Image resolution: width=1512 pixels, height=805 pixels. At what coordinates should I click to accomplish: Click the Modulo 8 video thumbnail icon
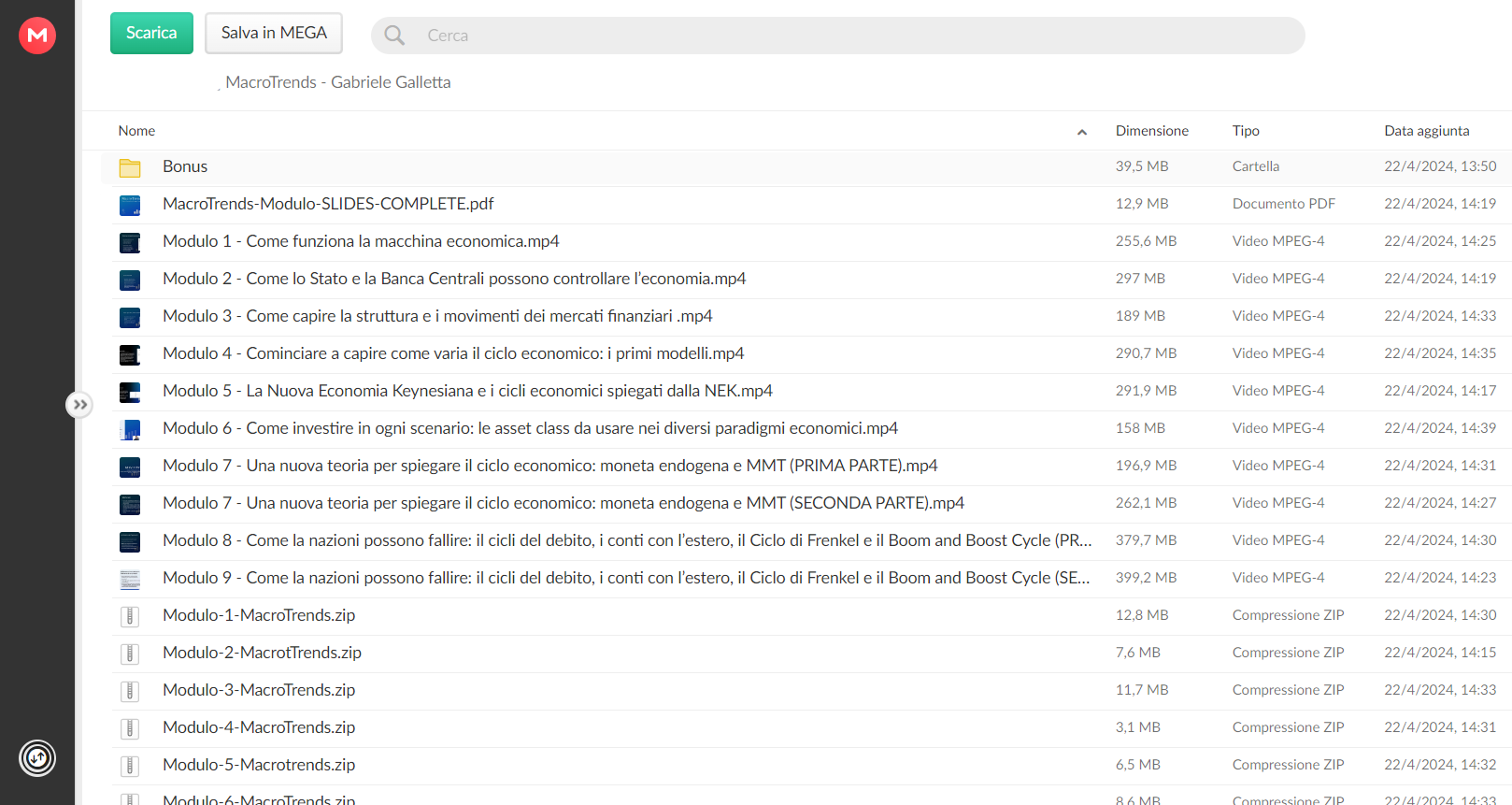click(130, 541)
